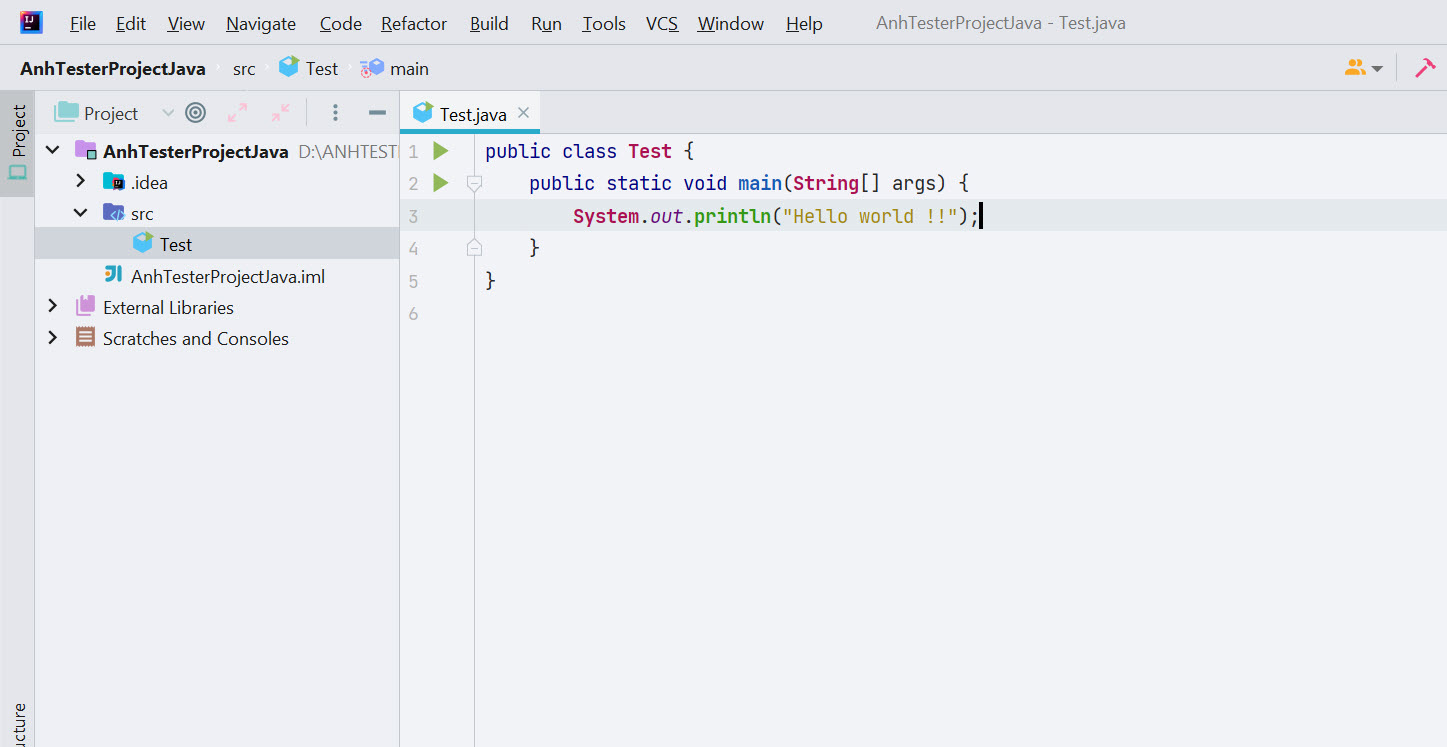Screen dimensions: 1447x747
Task: Open the Tools menu
Action: click(604, 24)
